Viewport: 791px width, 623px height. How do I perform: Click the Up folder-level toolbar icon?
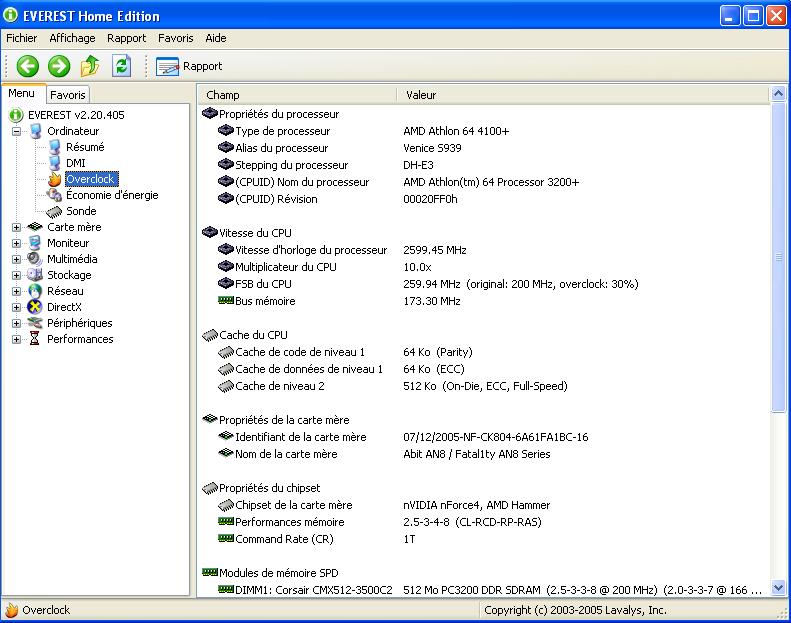coord(90,66)
